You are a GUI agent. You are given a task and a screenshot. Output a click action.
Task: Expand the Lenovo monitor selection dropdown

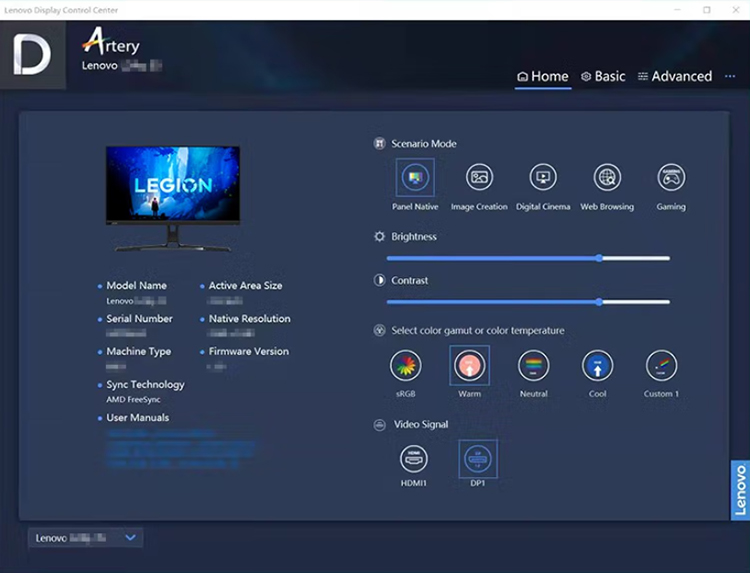(85, 538)
